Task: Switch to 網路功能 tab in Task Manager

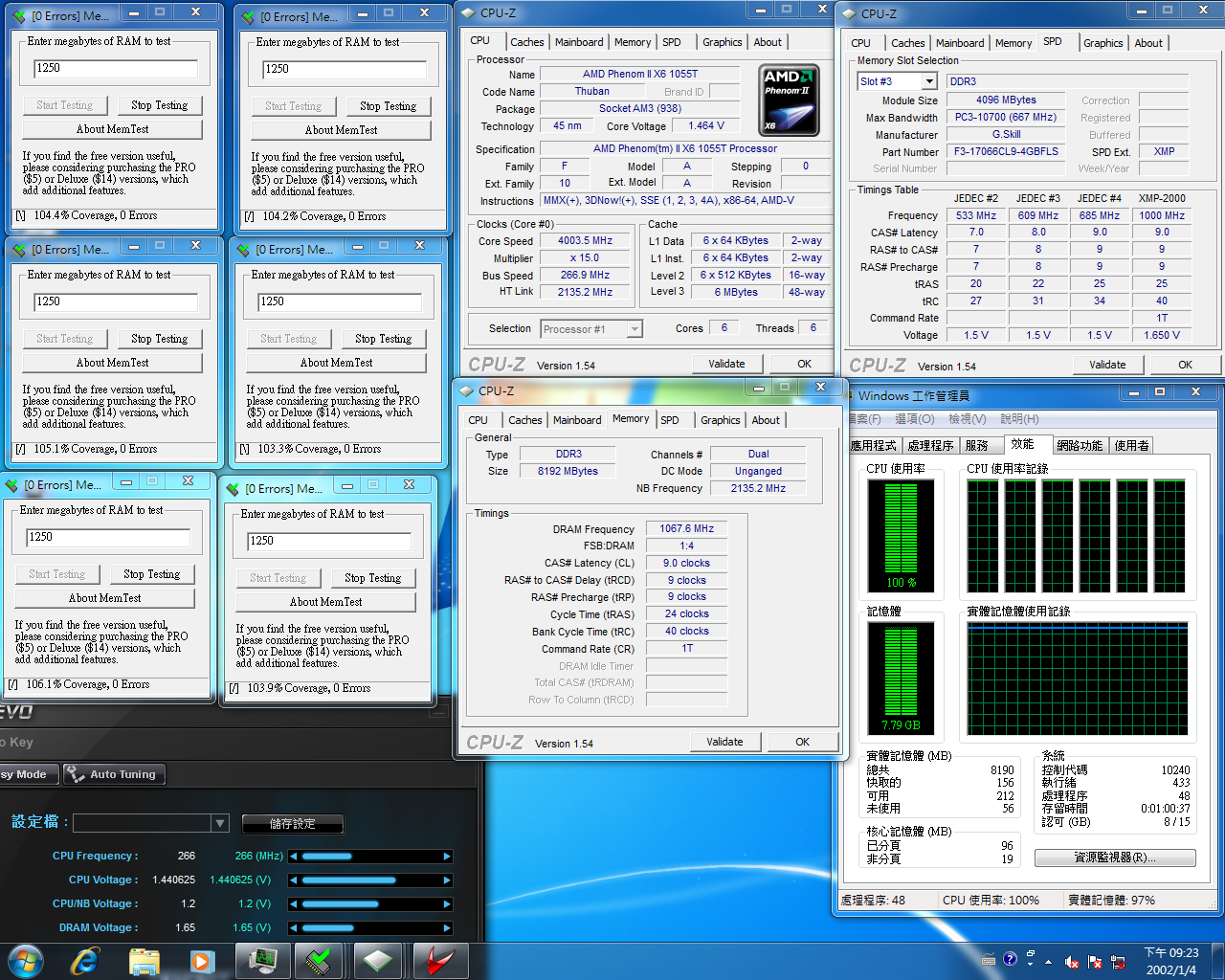Action: [1080, 446]
